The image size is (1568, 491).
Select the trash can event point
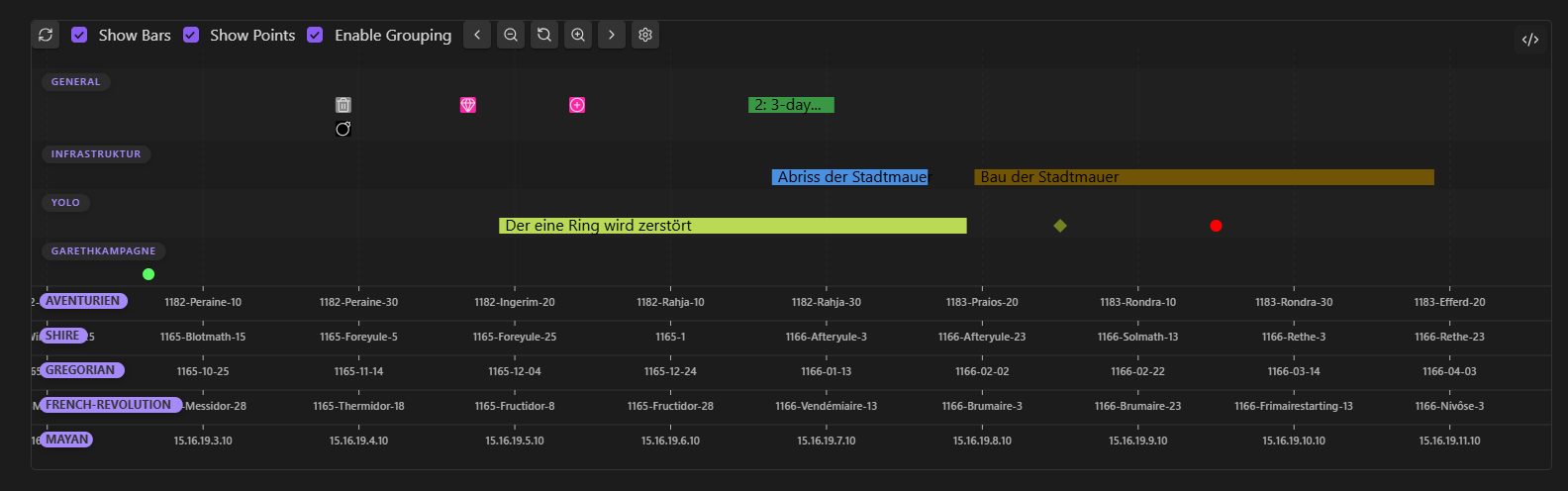[x=343, y=105]
